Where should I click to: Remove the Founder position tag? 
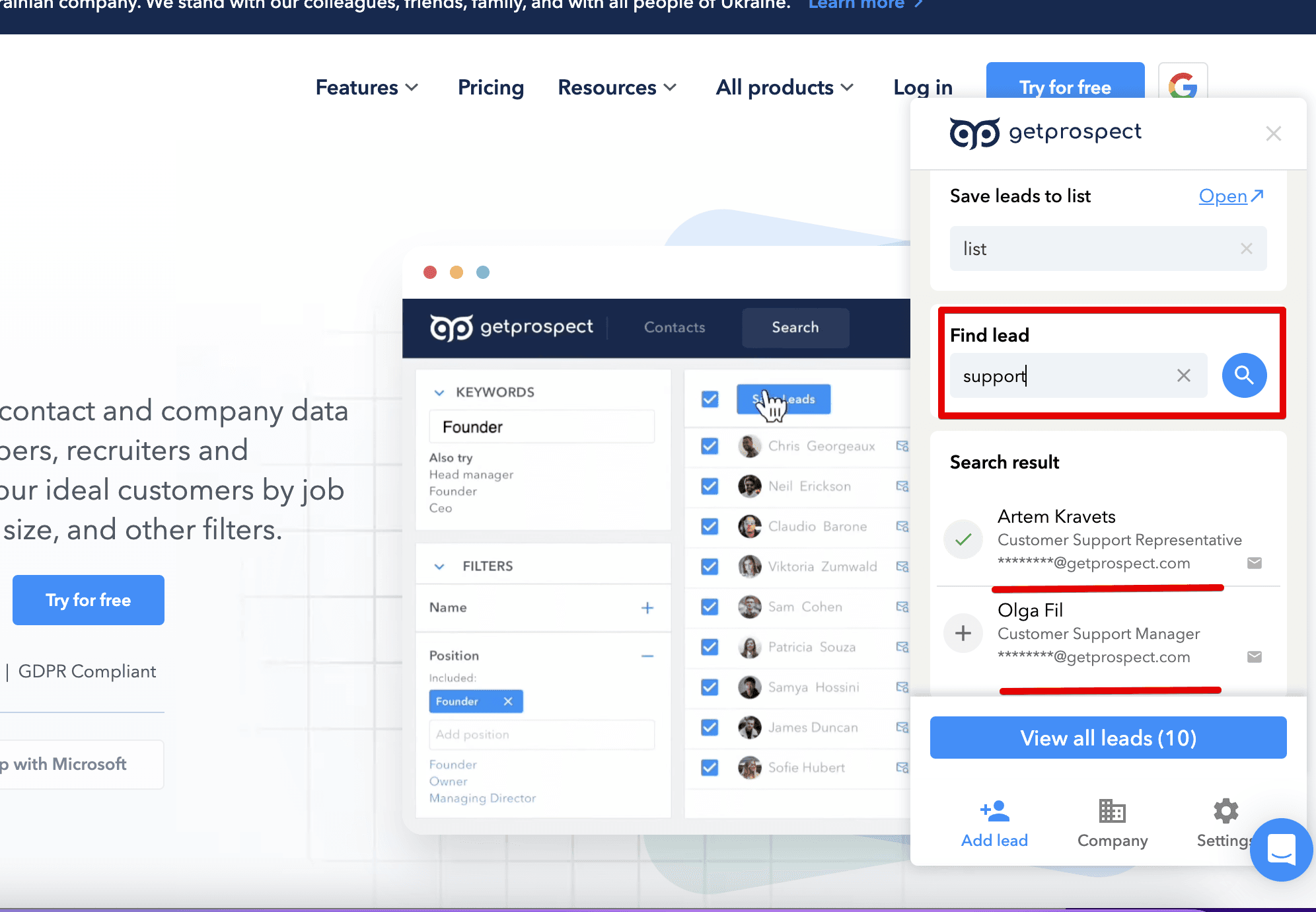[507, 701]
